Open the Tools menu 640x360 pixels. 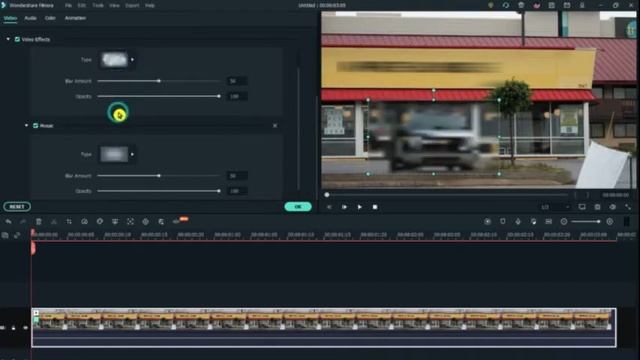coord(98,5)
